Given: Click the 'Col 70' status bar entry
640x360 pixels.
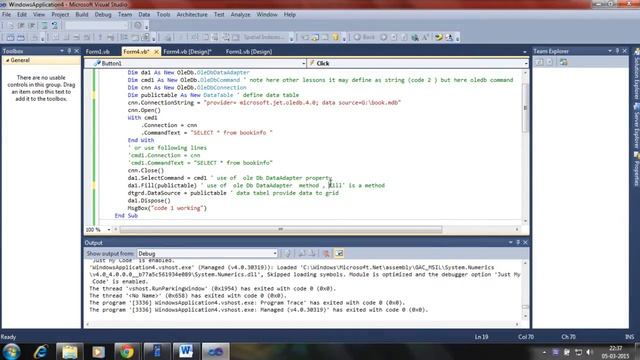Looking at the screenshot, I should (526, 337).
